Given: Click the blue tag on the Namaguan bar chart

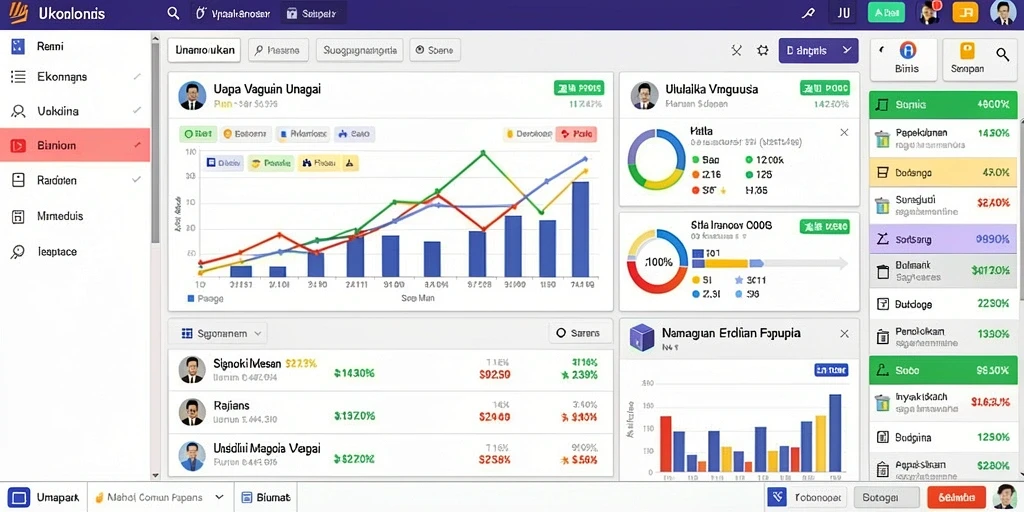Looking at the screenshot, I should click(x=831, y=370).
